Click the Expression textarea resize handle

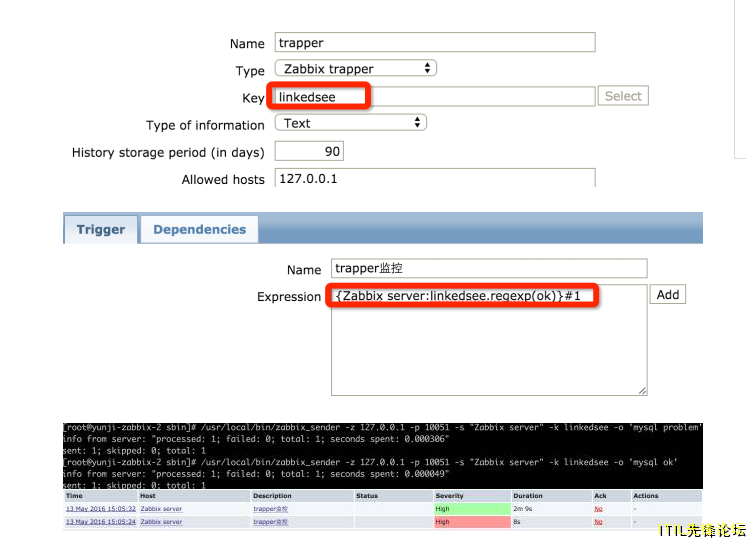pyautogui.click(x=642, y=391)
